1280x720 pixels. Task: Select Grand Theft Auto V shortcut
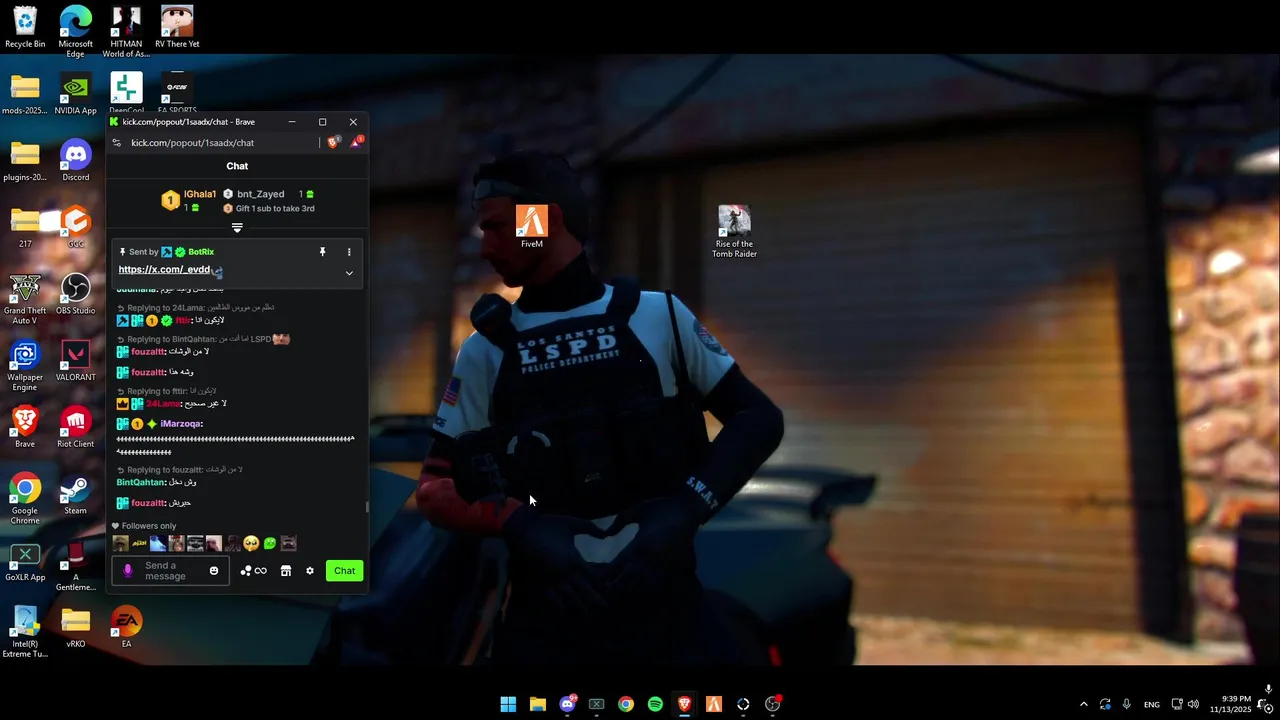click(25, 299)
